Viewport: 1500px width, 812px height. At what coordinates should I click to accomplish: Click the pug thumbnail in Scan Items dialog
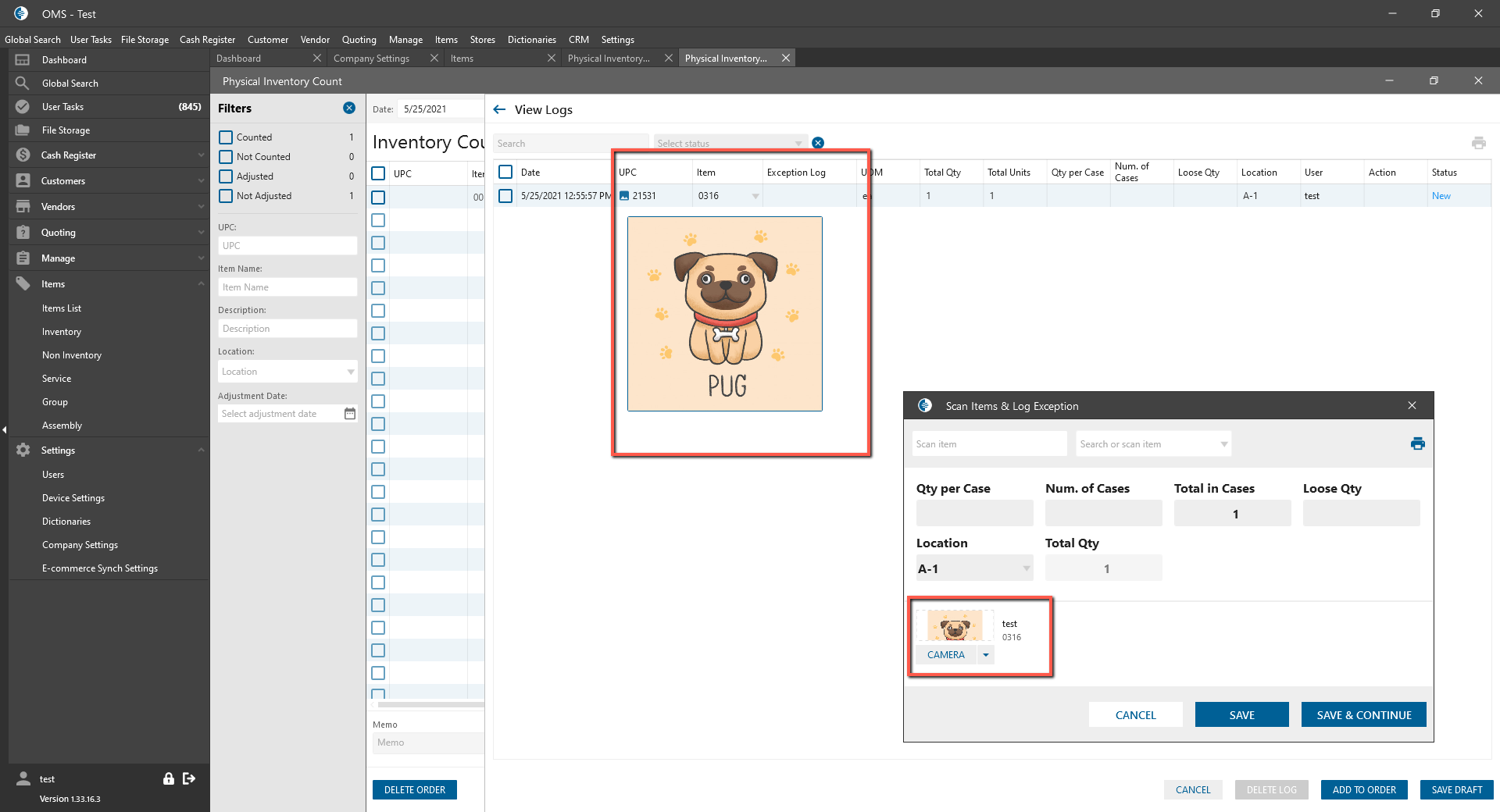point(955,626)
